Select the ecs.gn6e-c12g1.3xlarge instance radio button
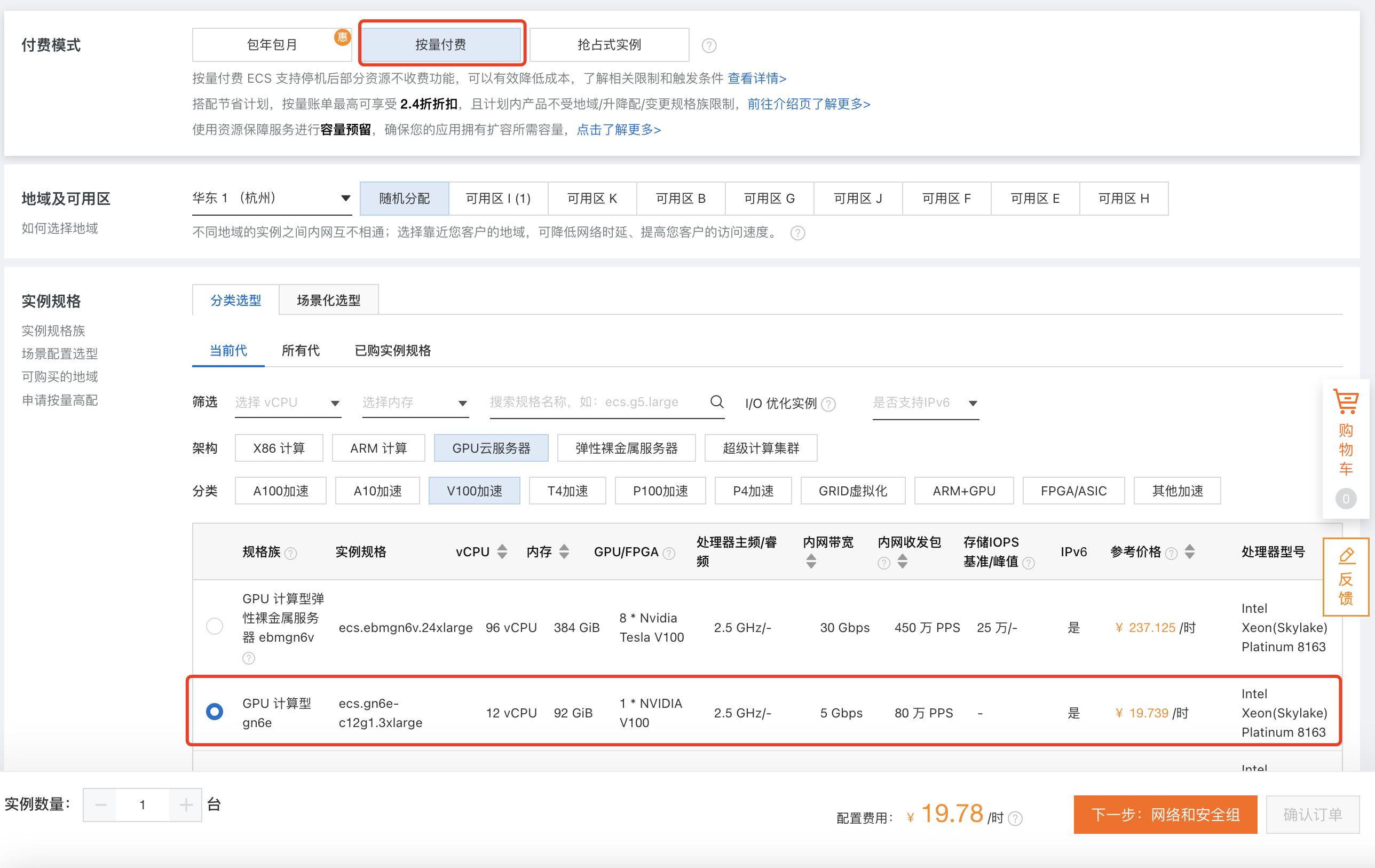This screenshot has height=868, width=1375. [x=214, y=712]
